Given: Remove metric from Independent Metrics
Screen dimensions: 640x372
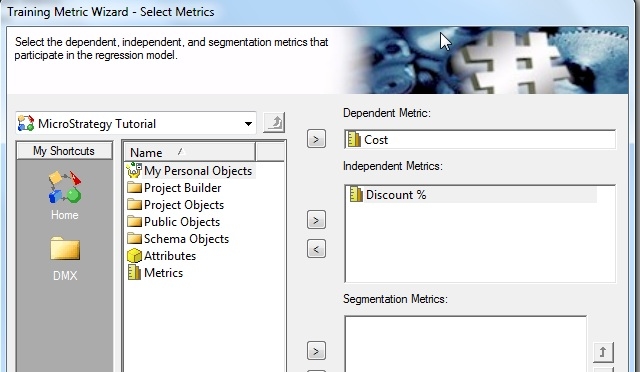Looking at the screenshot, I should pos(316,249).
